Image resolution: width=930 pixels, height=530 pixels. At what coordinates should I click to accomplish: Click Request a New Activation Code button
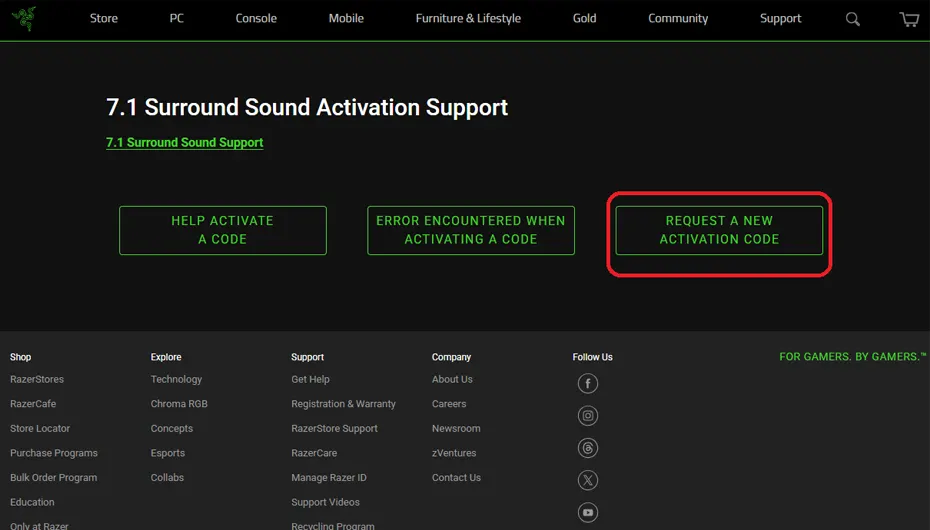point(719,230)
